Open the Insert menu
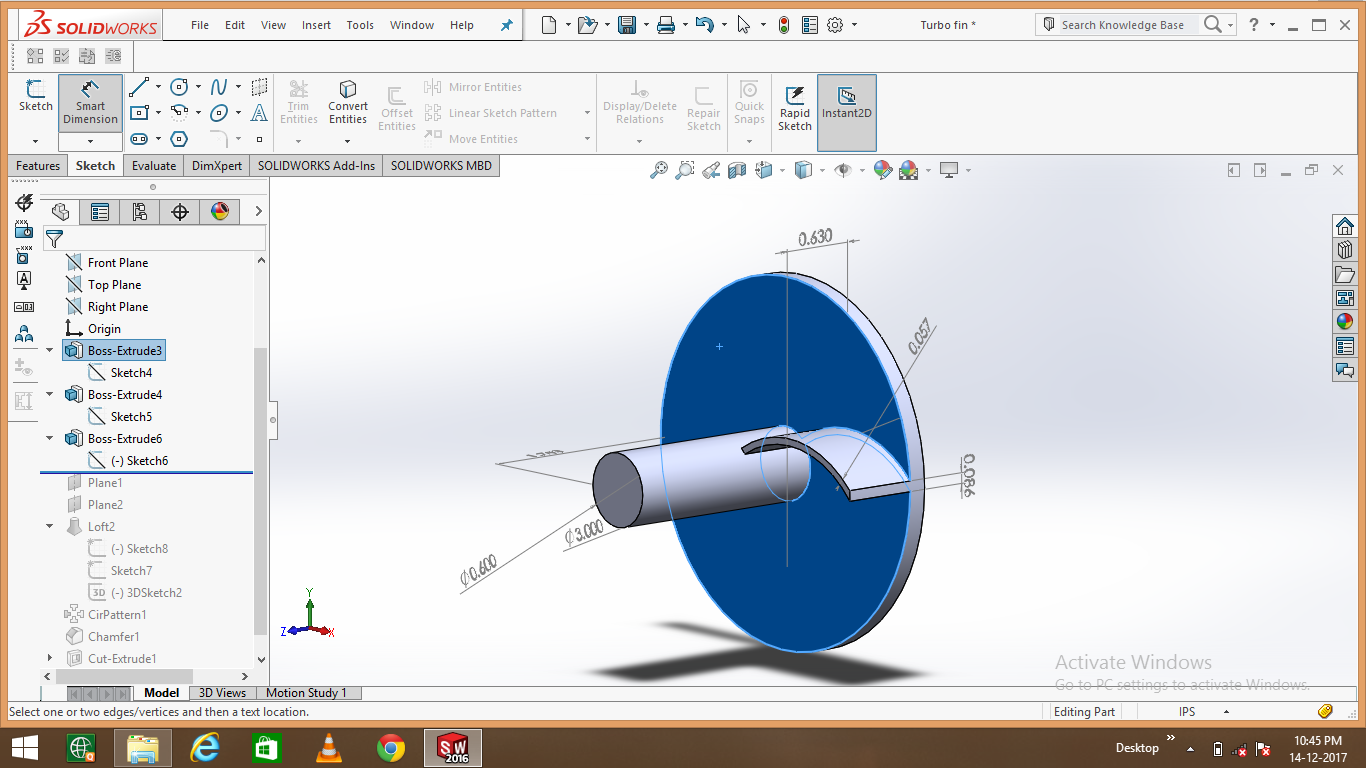 [316, 25]
